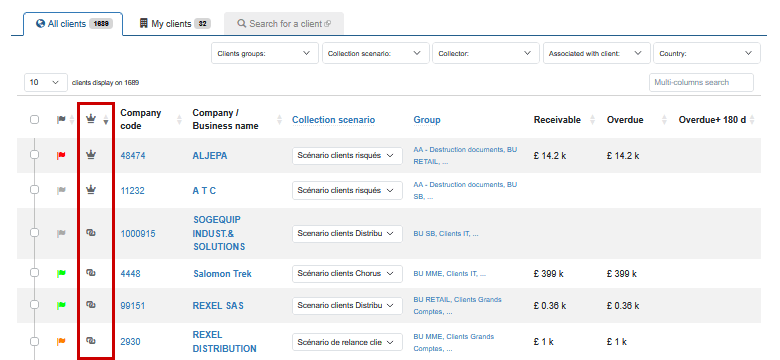Open REXEL DISTRIBUTION's Scénario de relance dropdown

pyautogui.click(x=347, y=342)
